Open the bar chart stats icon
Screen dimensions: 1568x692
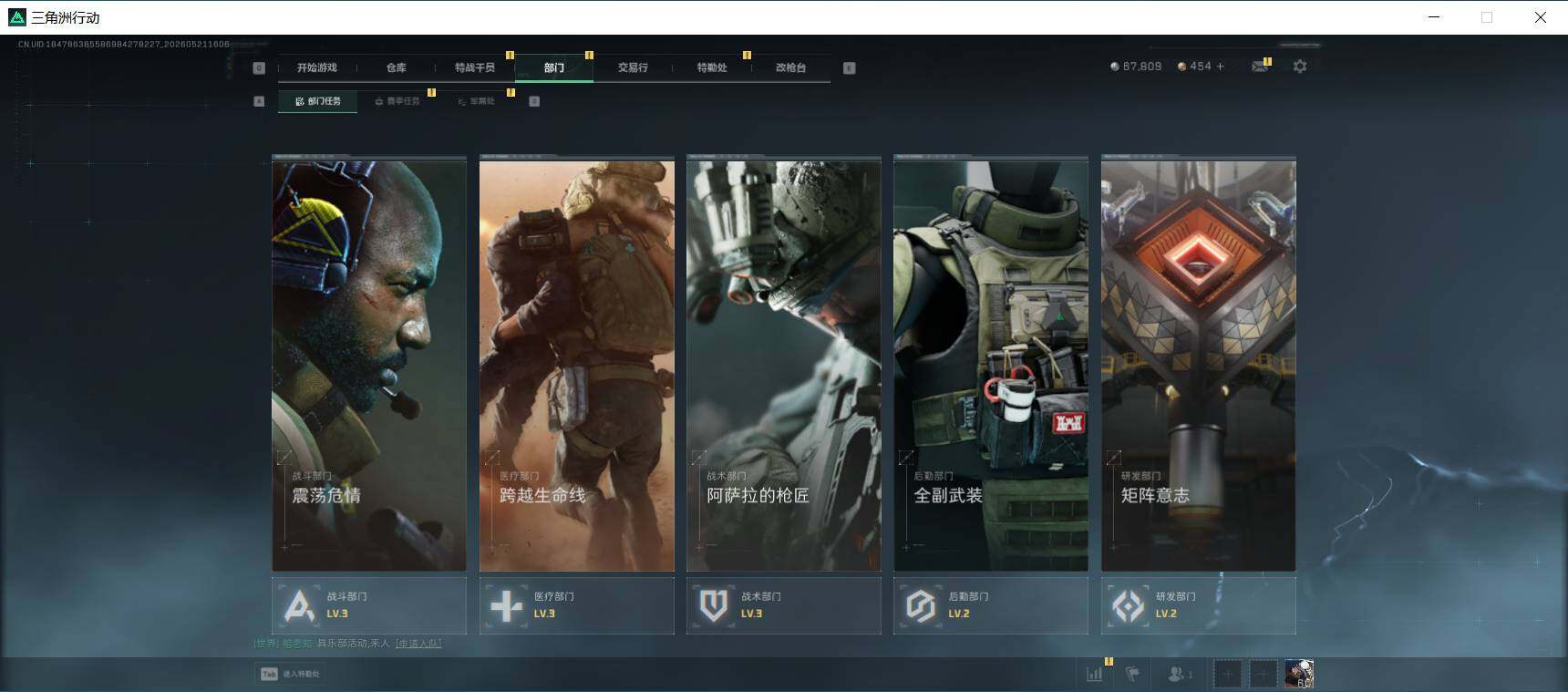1095,674
